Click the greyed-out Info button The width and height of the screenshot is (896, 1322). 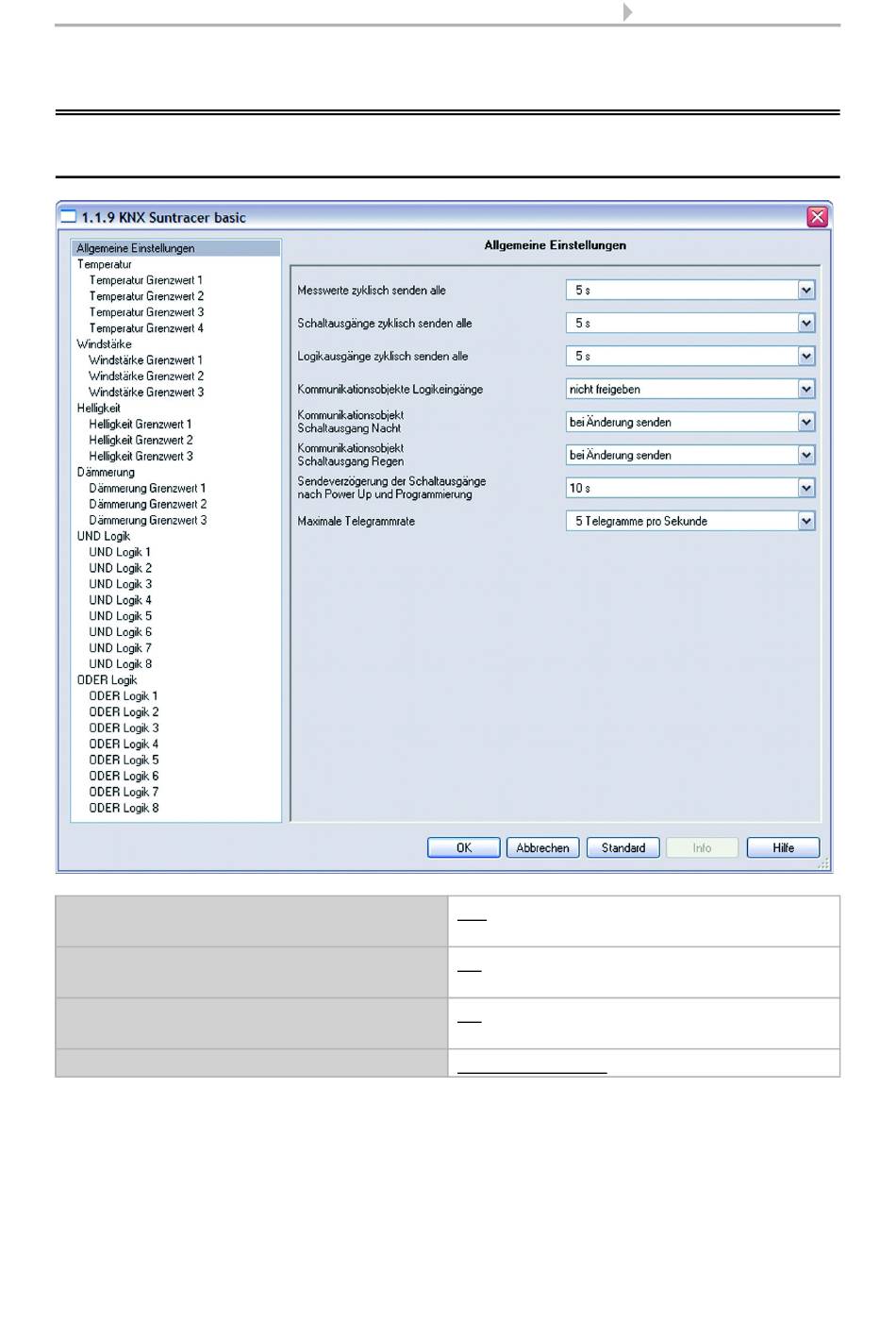(703, 848)
